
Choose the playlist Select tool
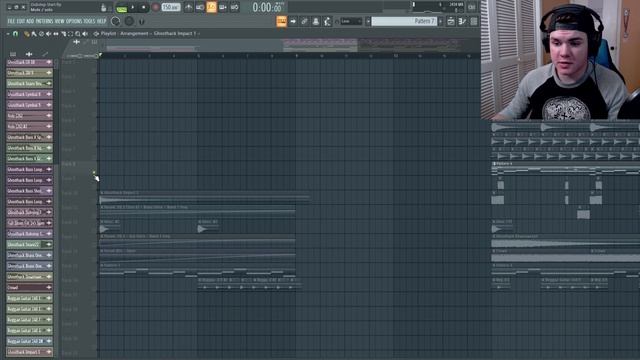[70, 34]
